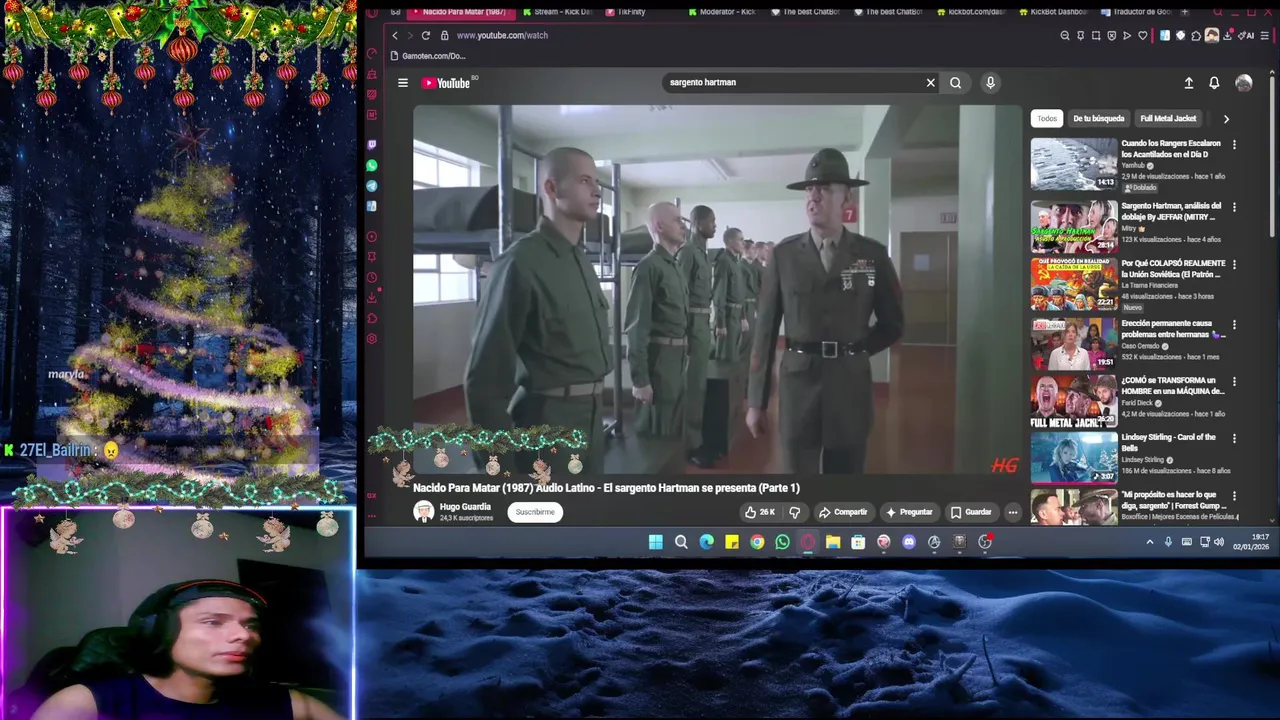Open the YouTube account avatar menu
The height and width of the screenshot is (720, 1280).
click(1244, 83)
